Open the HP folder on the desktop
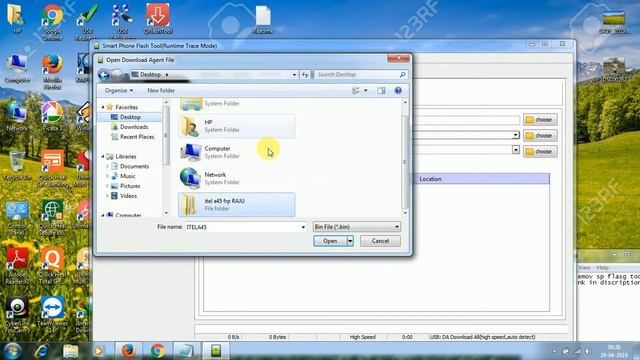The height and width of the screenshot is (360, 640). coord(17,18)
